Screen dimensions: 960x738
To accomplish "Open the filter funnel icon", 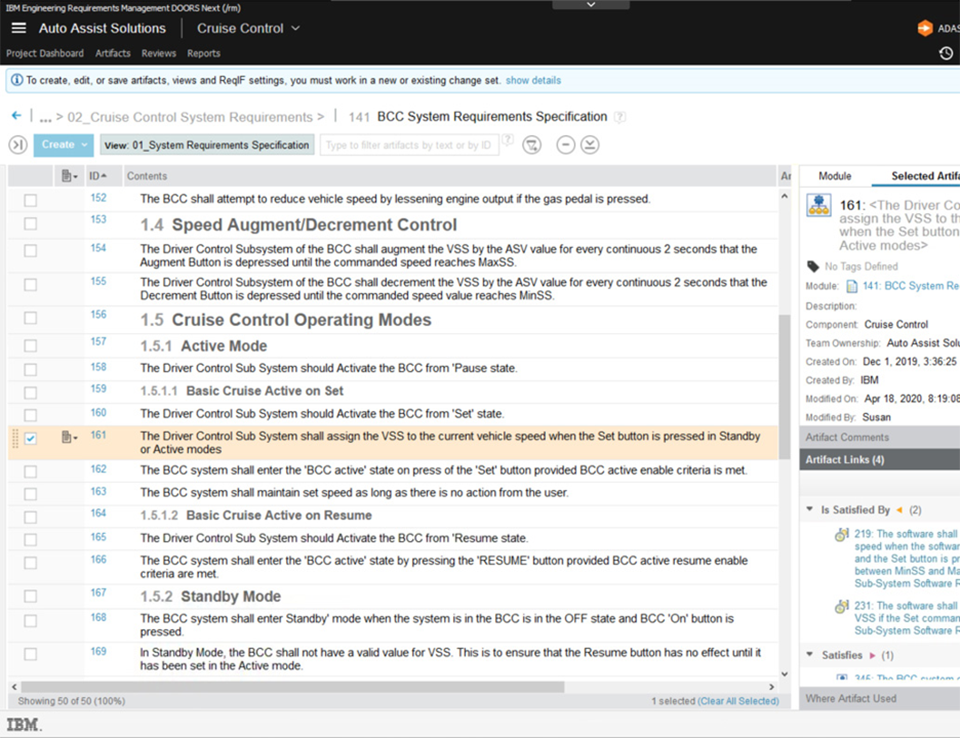I will pyautogui.click(x=531, y=145).
